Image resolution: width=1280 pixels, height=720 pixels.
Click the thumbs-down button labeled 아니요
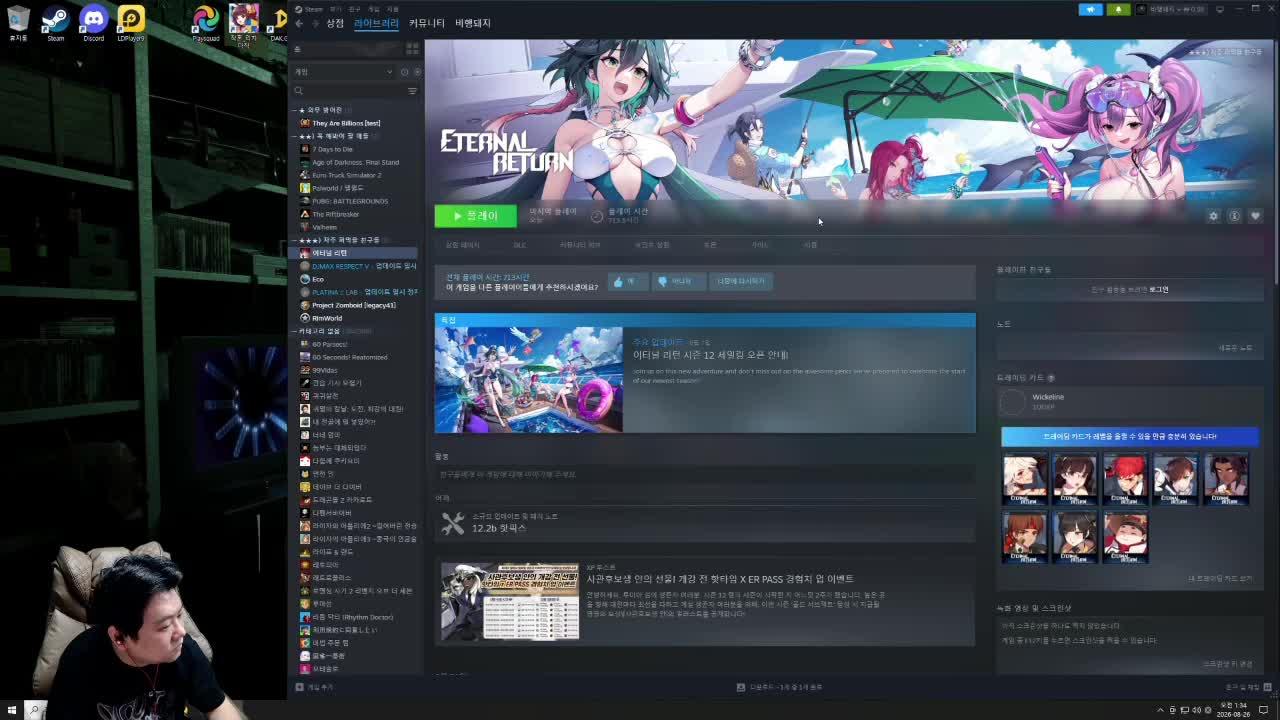677,282
